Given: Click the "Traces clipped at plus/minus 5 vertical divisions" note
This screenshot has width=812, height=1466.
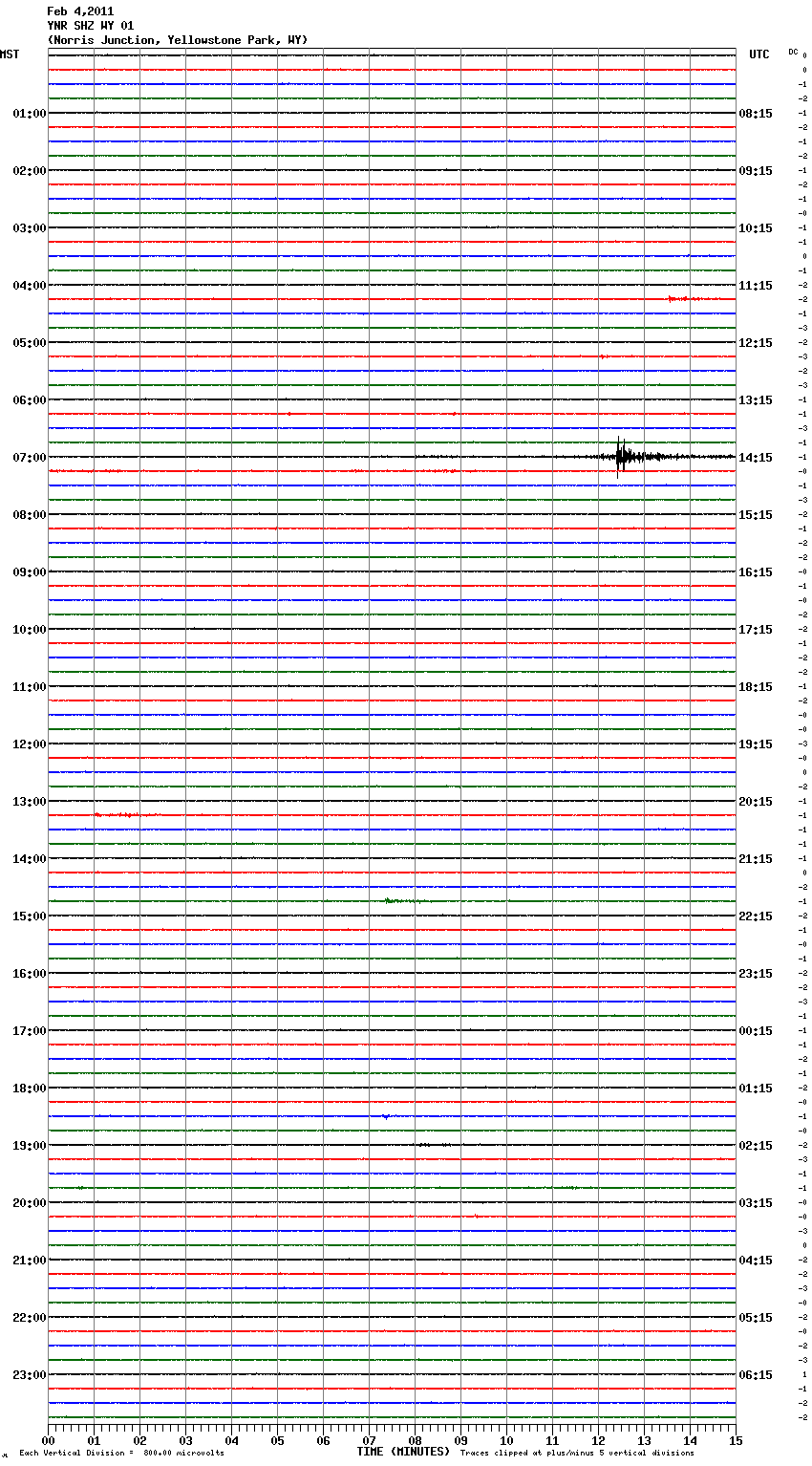Looking at the screenshot, I should (x=577, y=1453).
